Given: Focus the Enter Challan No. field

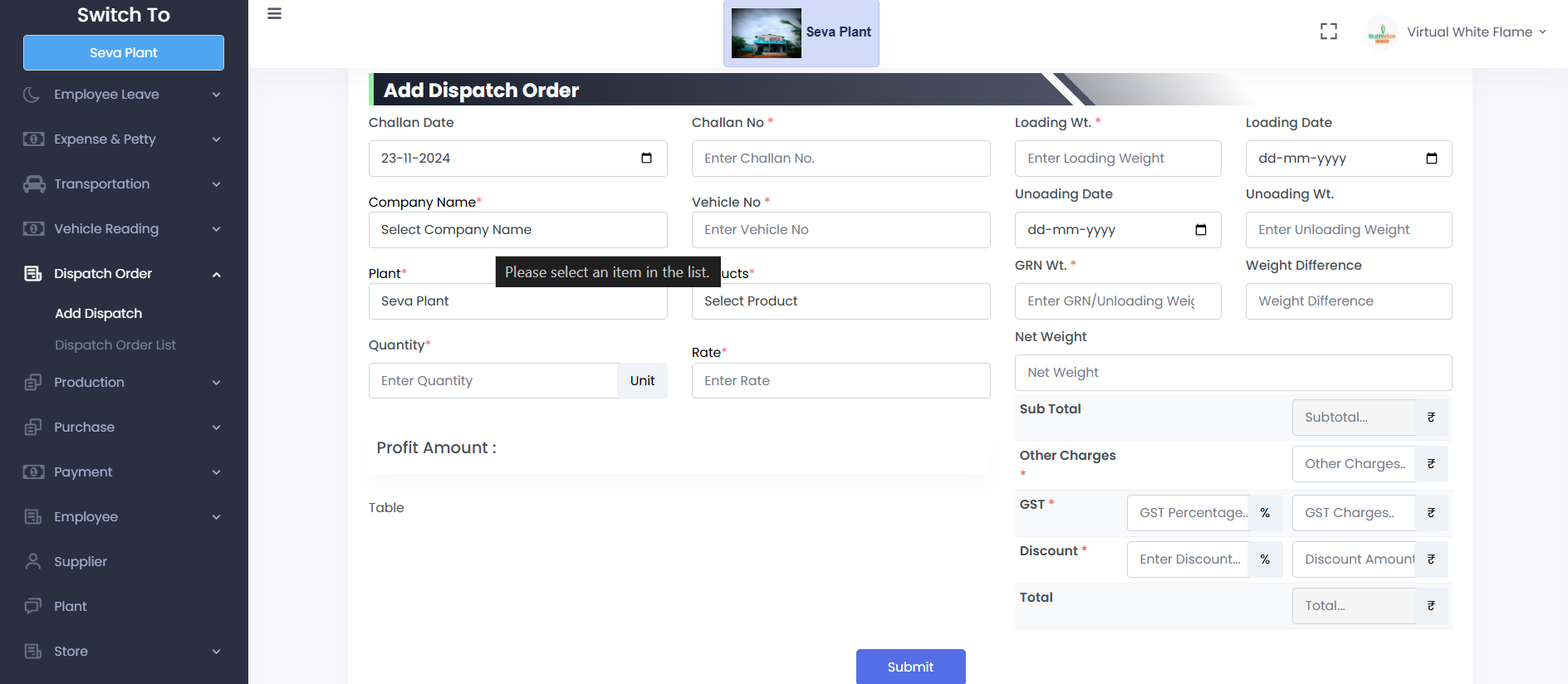Looking at the screenshot, I should [840, 159].
